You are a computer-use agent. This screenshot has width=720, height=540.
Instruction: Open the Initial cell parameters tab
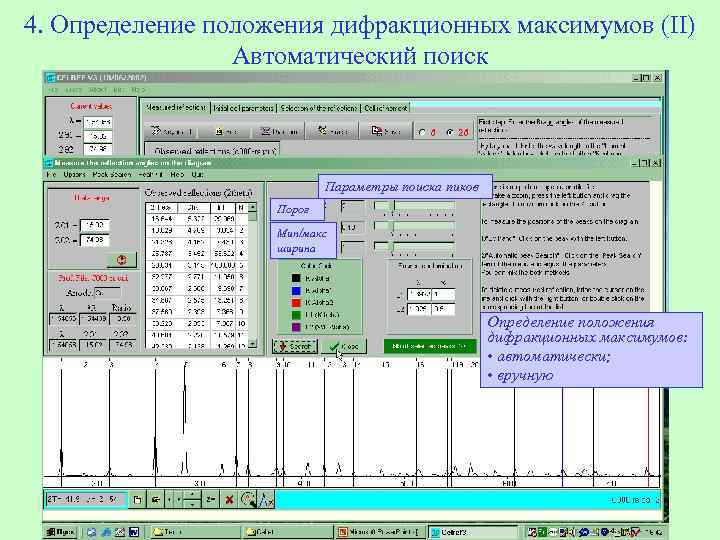(x=243, y=108)
